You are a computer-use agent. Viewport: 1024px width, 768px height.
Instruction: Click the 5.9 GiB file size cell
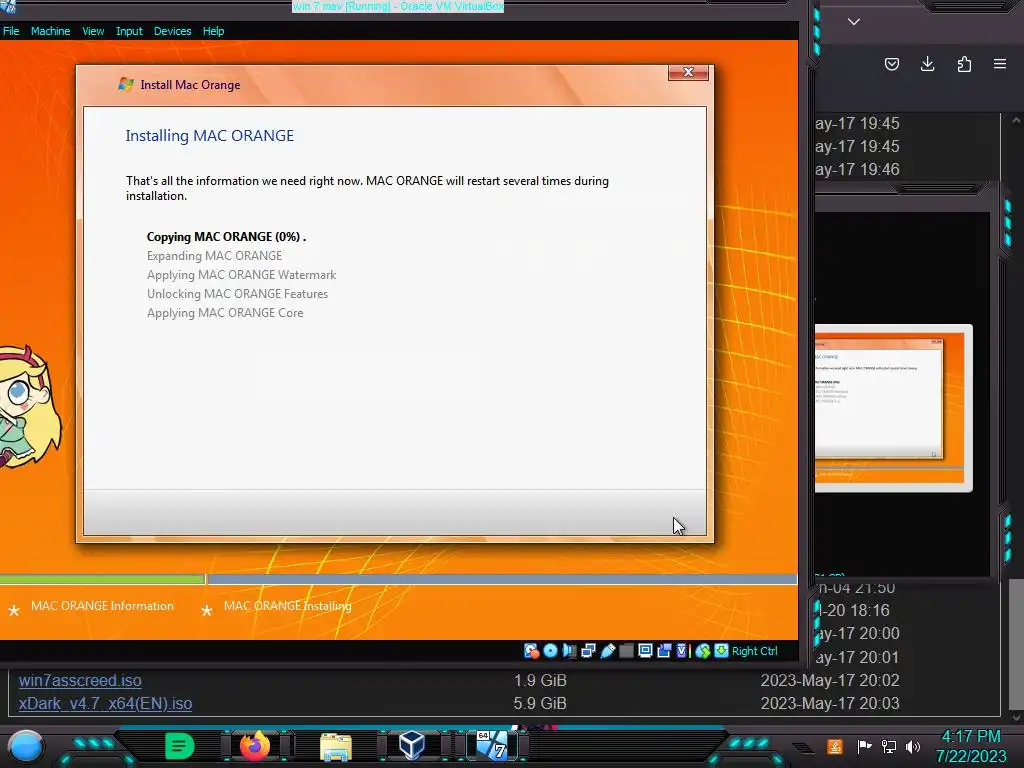coord(539,703)
